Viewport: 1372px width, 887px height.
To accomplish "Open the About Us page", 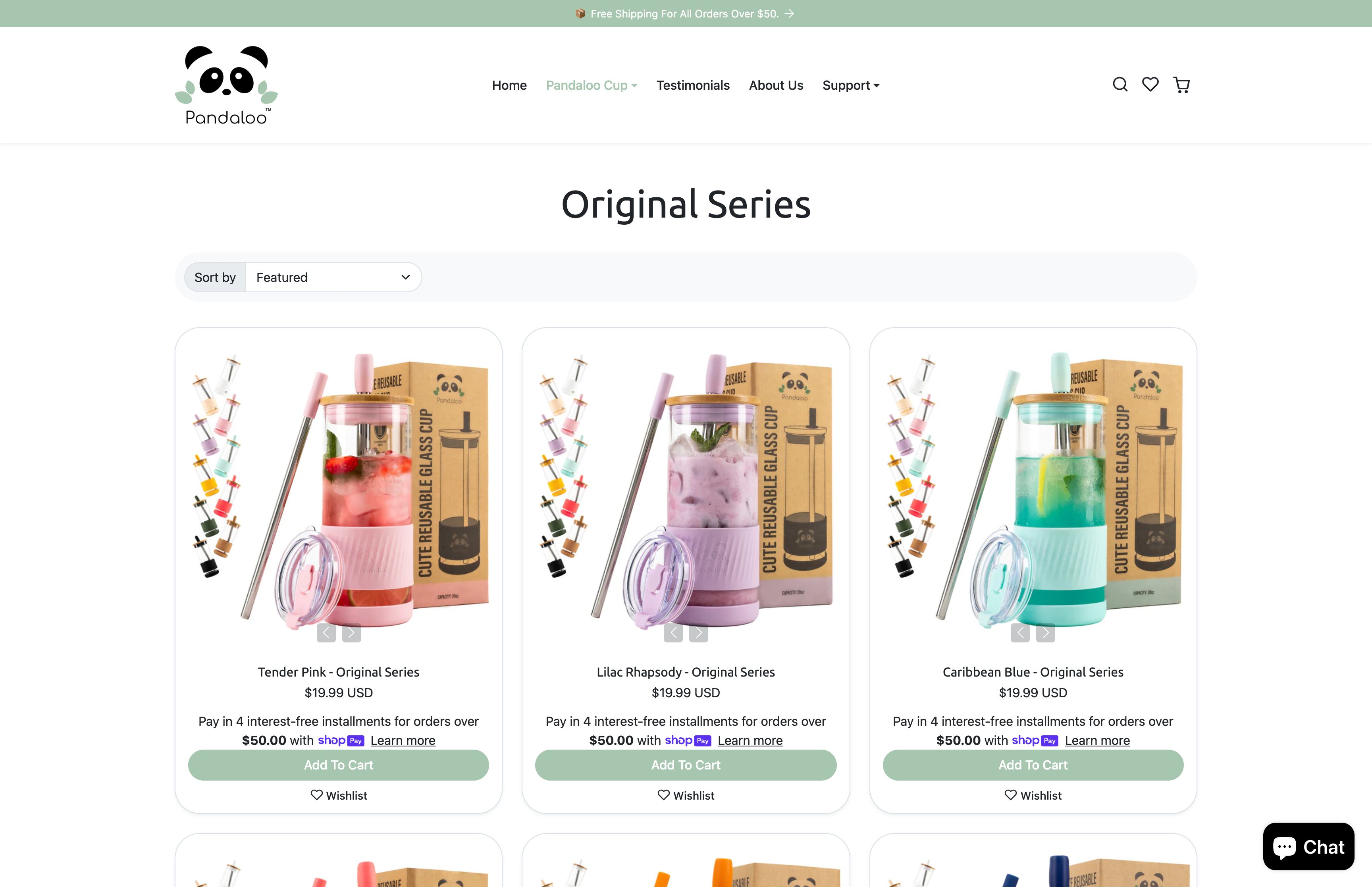I will 776,85.
